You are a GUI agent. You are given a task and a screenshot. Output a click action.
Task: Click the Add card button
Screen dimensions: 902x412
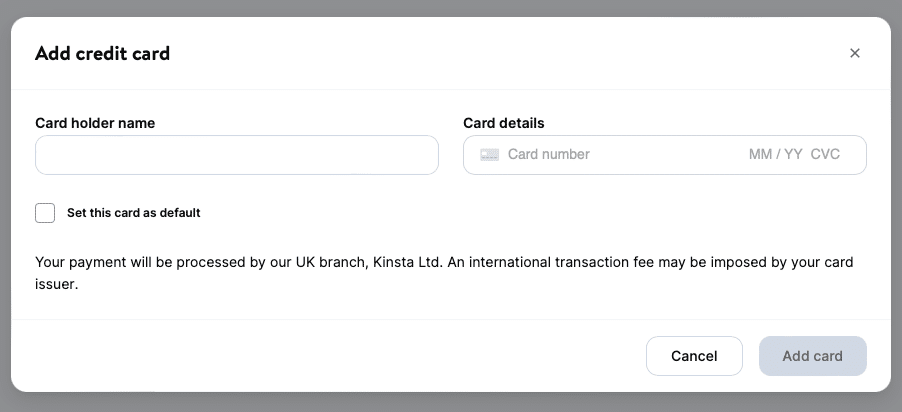[x=813, y=356]
